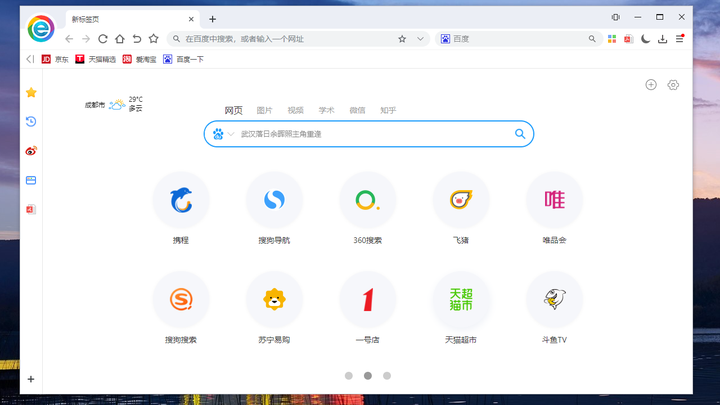The width and height of the screenshot is (720, 405).
Task: Click the weather widget for 成都市
Action: tap(114, 105)
